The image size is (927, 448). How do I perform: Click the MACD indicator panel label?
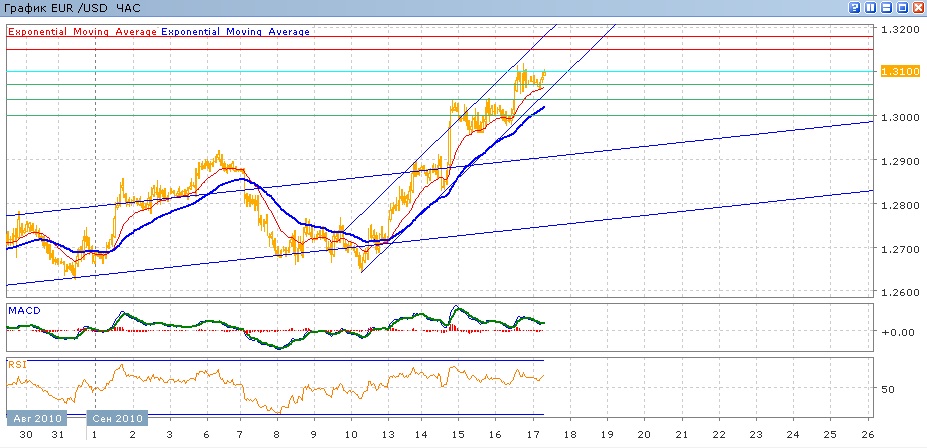coord(24,311)
